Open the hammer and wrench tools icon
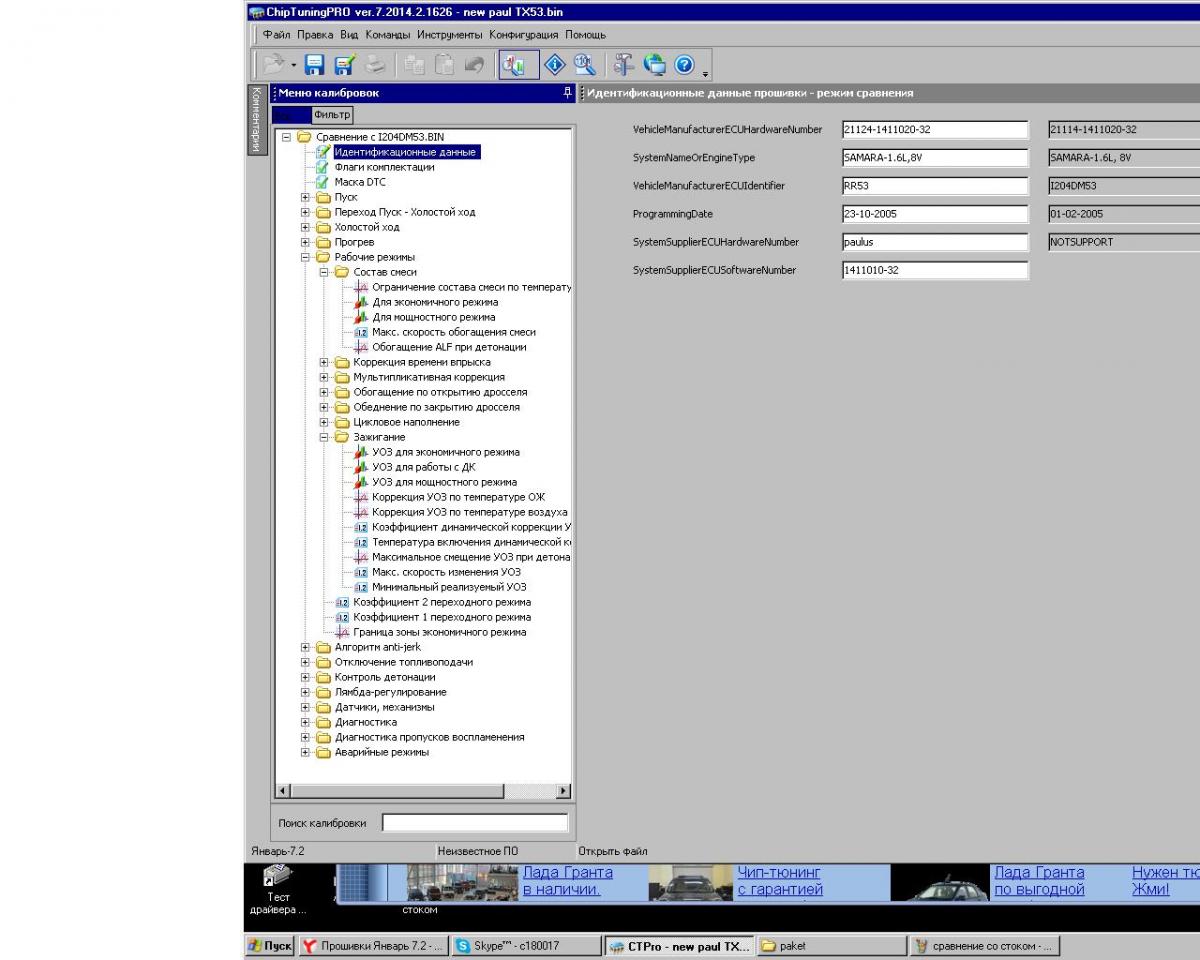The width and height of the screenshot is (1200, 960). [x=626, y=64]
